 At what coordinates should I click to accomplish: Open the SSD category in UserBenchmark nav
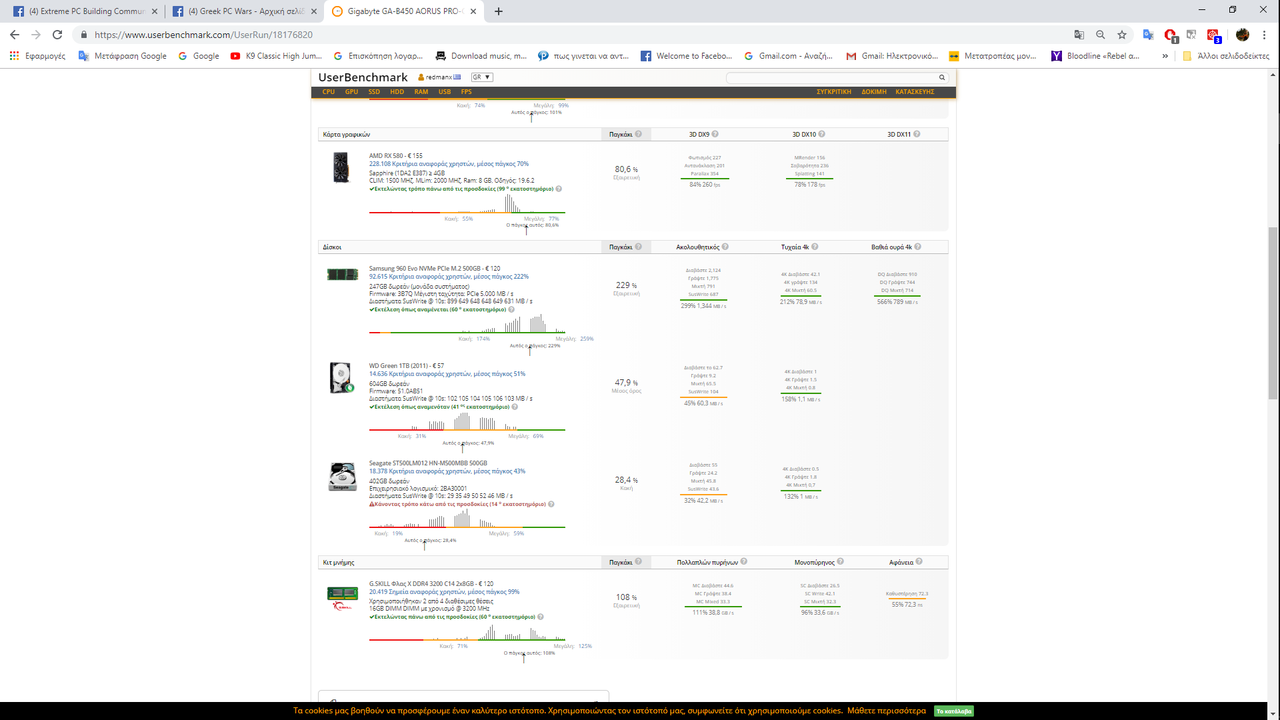point(374,92)
